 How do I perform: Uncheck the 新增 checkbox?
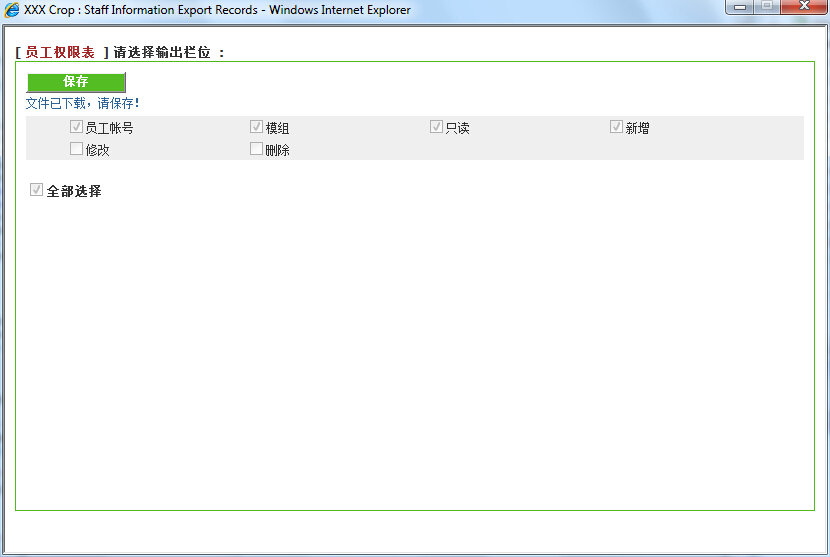[616, 127]
